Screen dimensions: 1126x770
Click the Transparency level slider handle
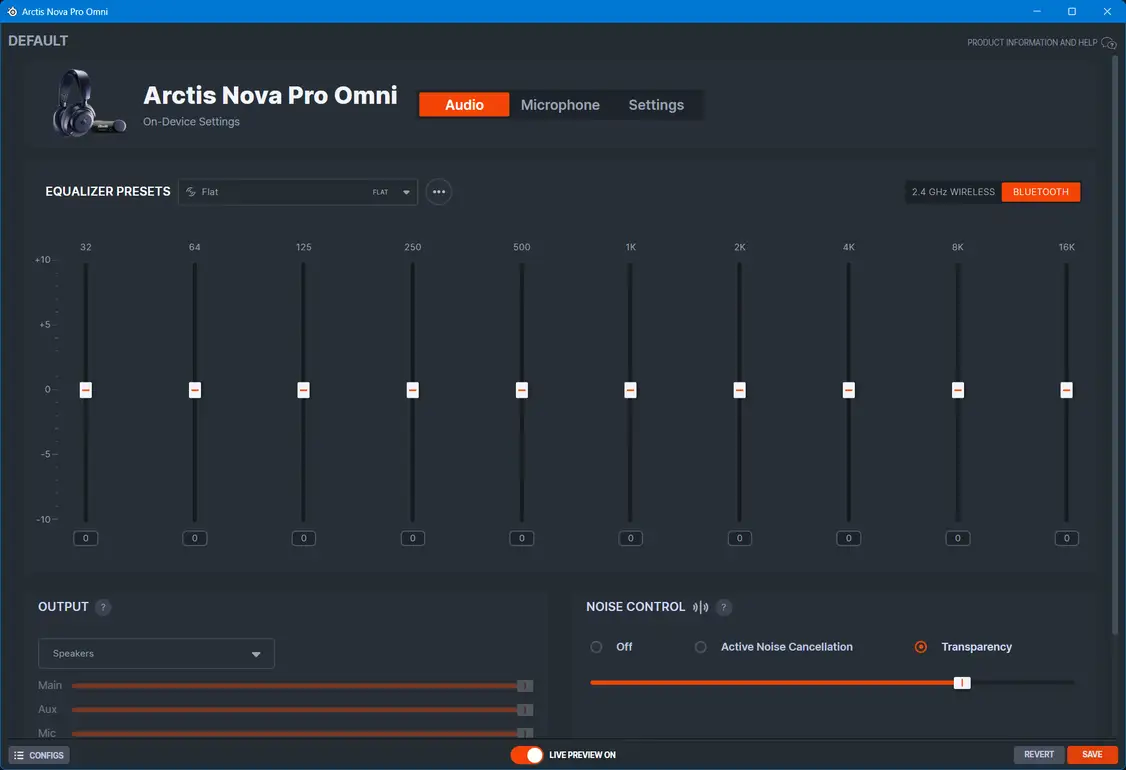click(x=962, y=682)
